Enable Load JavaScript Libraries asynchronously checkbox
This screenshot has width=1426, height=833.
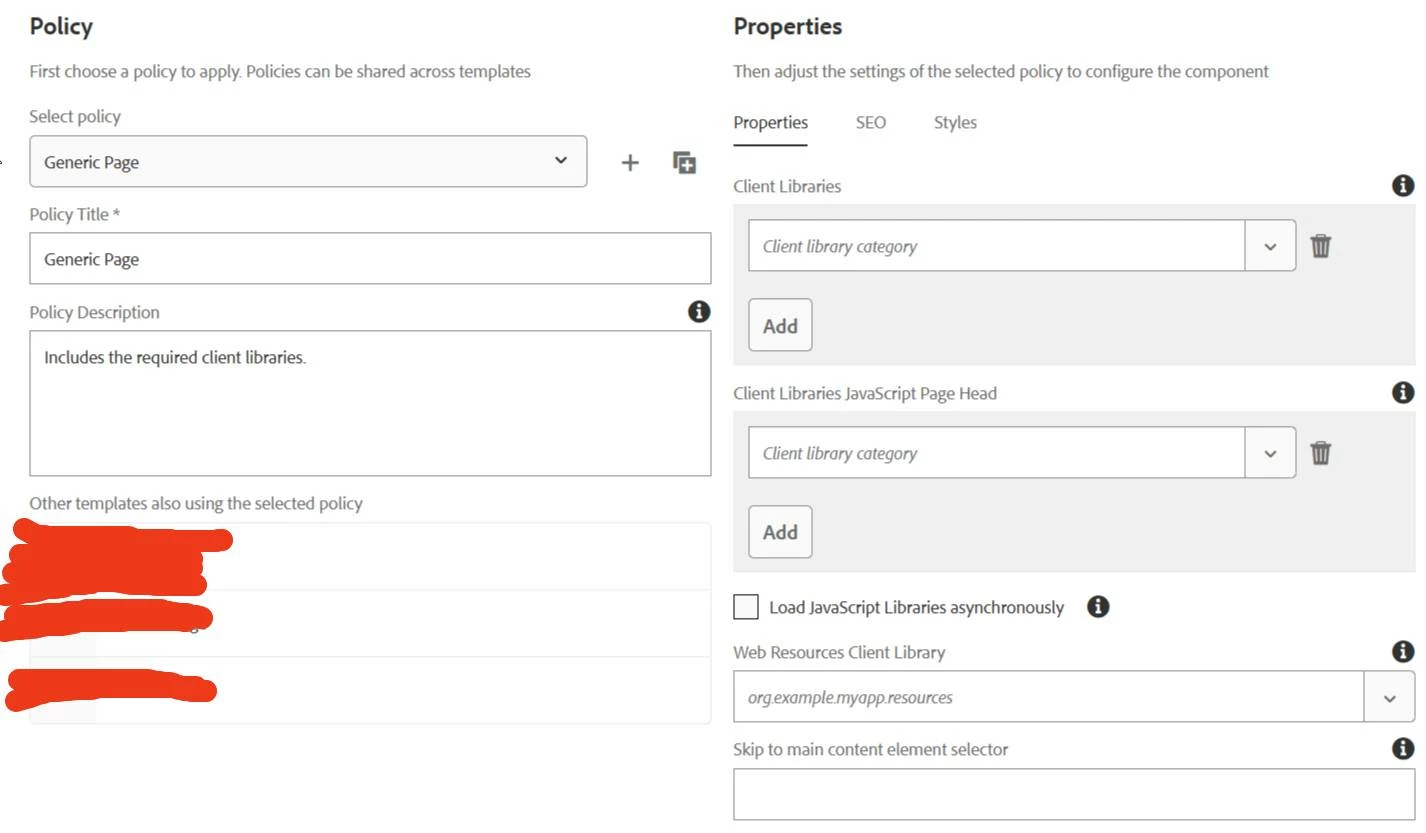tap(746, 607)
